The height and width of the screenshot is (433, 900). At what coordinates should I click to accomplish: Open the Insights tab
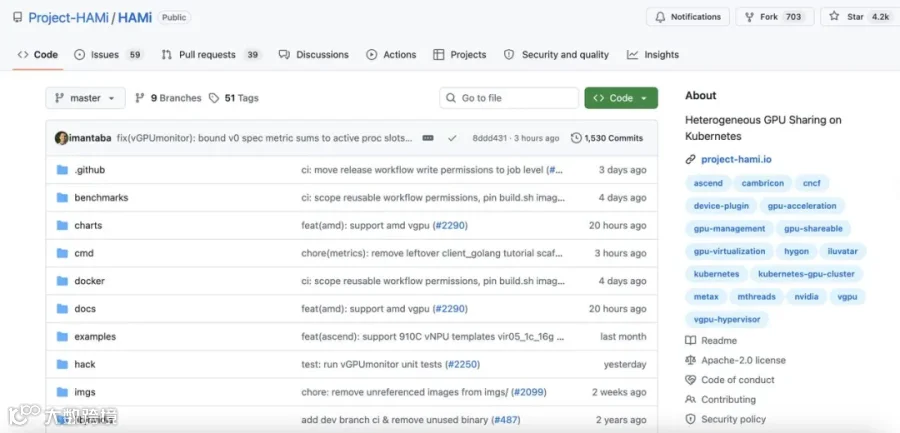click(653, 55)
